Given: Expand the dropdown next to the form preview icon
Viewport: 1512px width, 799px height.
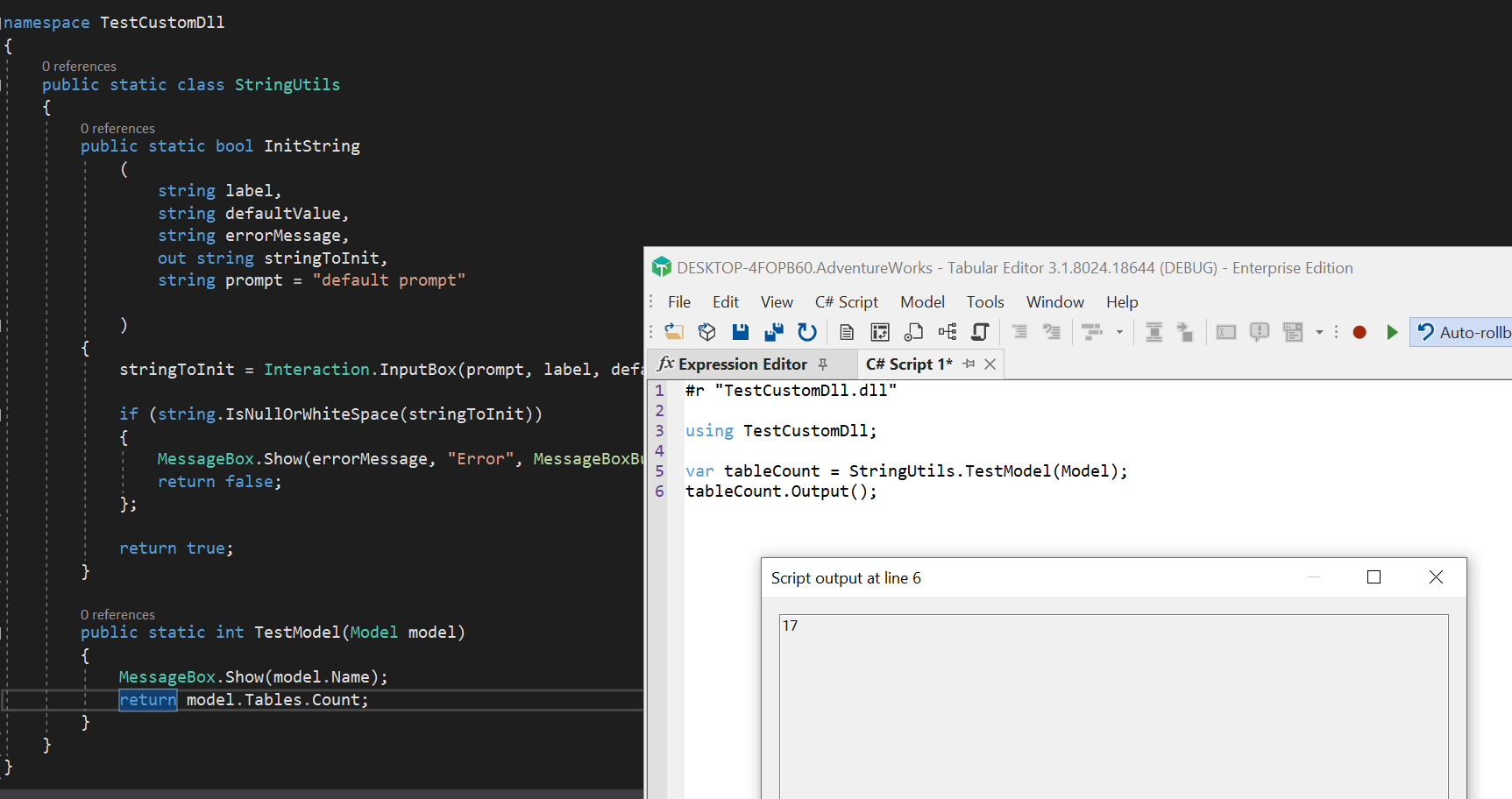Looking at the screenshot, I should (1319, 332).
